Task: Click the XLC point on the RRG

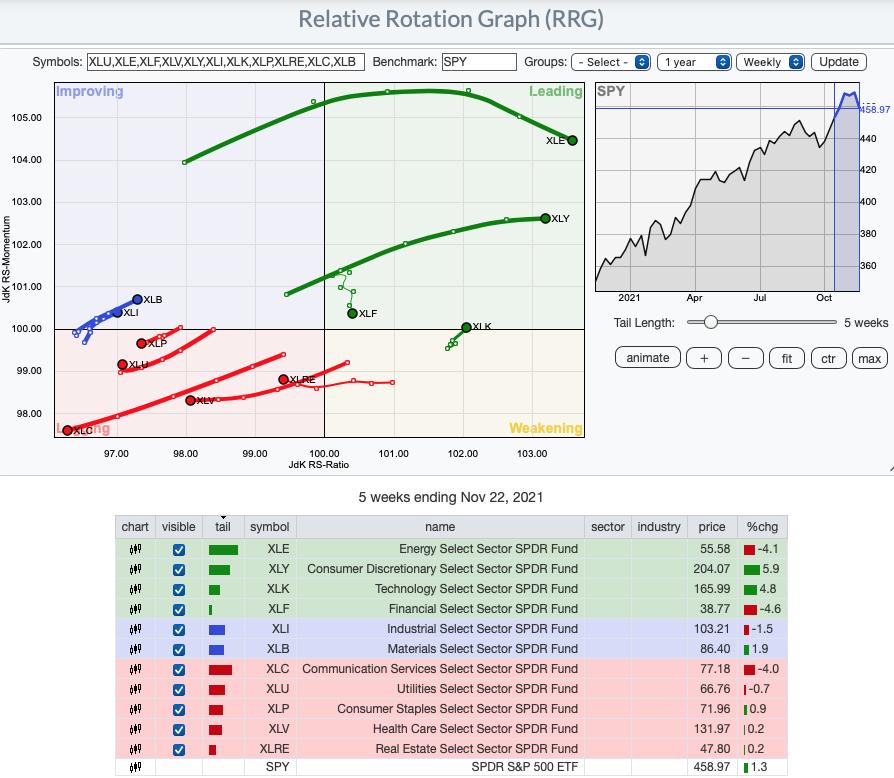Action: point(67,430)
